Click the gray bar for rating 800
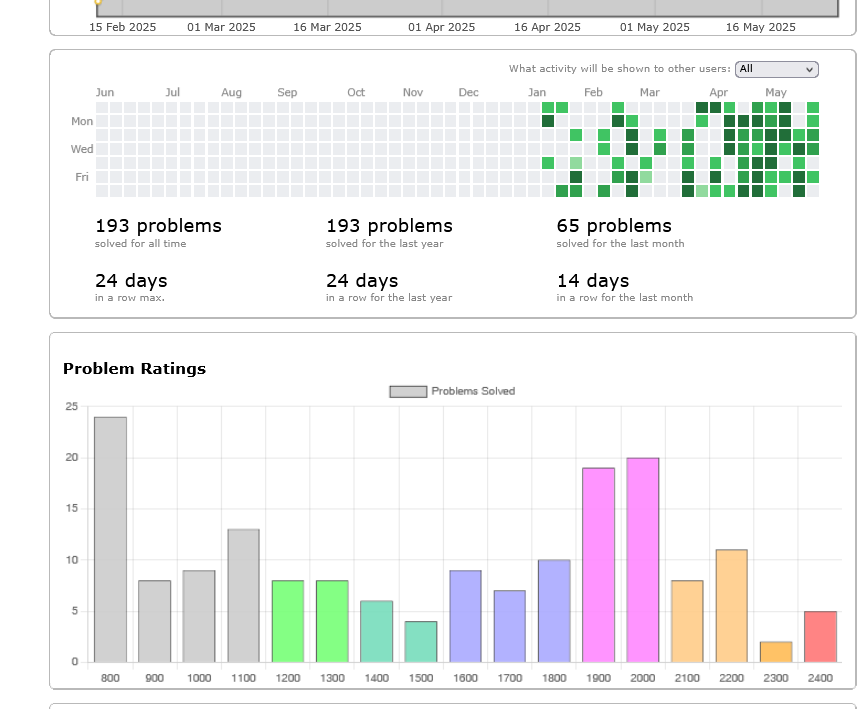 pos(110,539)
